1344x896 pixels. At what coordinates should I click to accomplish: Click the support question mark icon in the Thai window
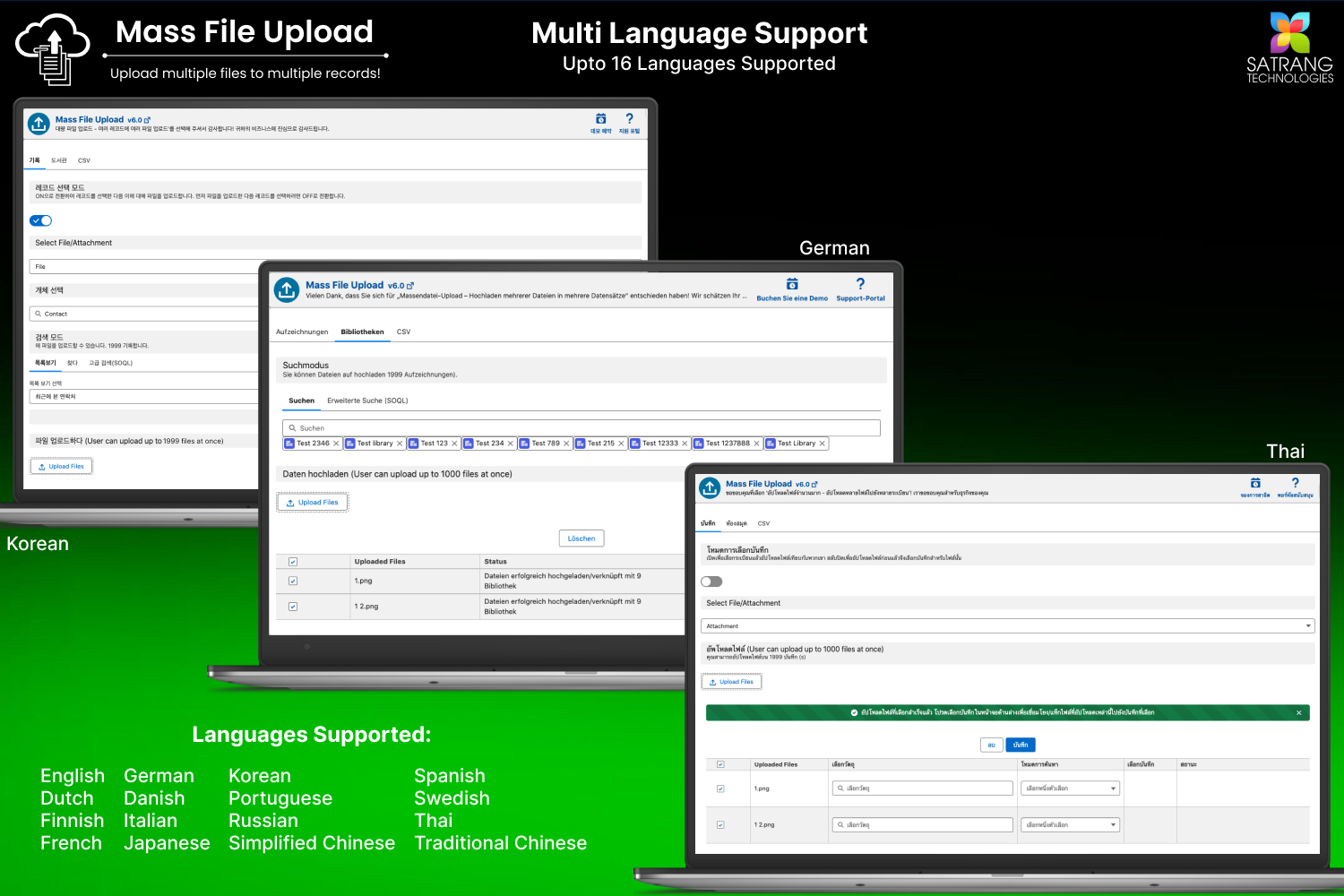pyautogui.click(x=1295, y=483)
